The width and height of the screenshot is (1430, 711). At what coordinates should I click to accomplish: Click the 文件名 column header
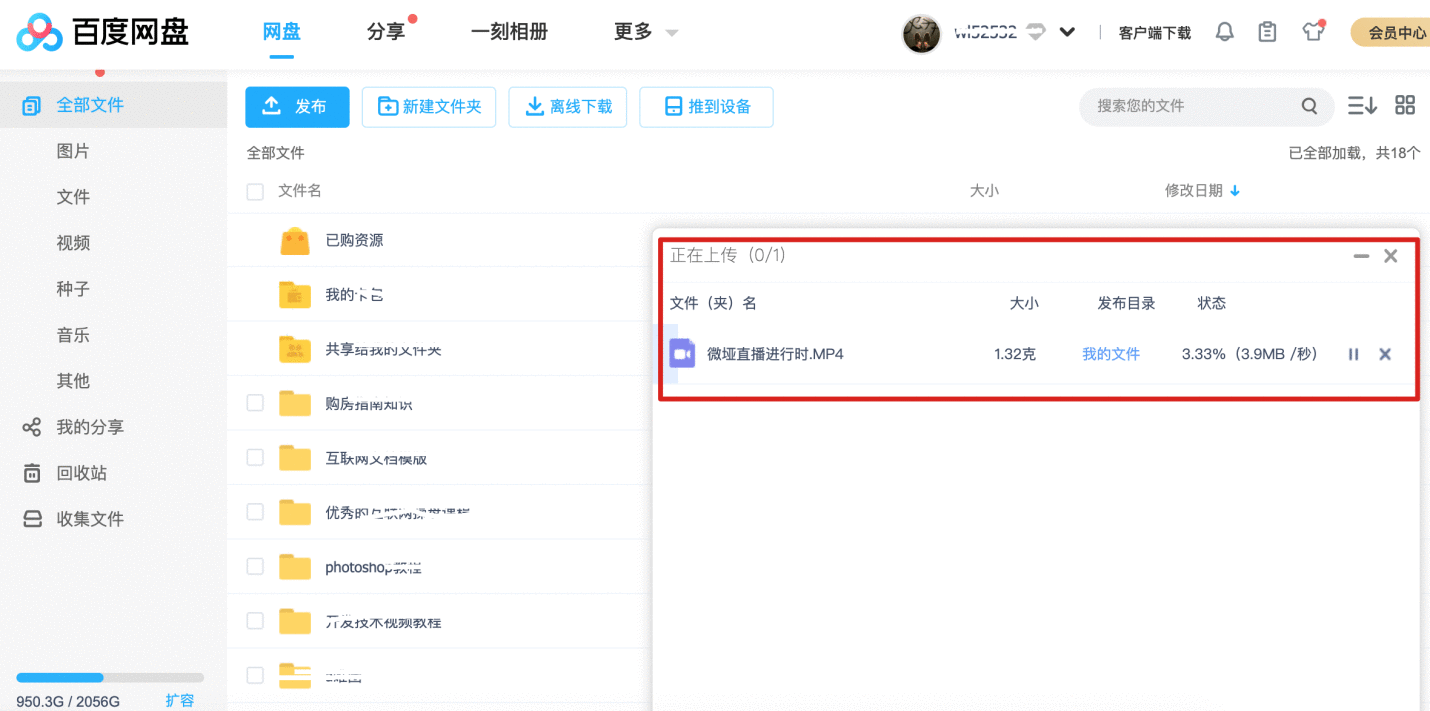(x=300, y=190)
